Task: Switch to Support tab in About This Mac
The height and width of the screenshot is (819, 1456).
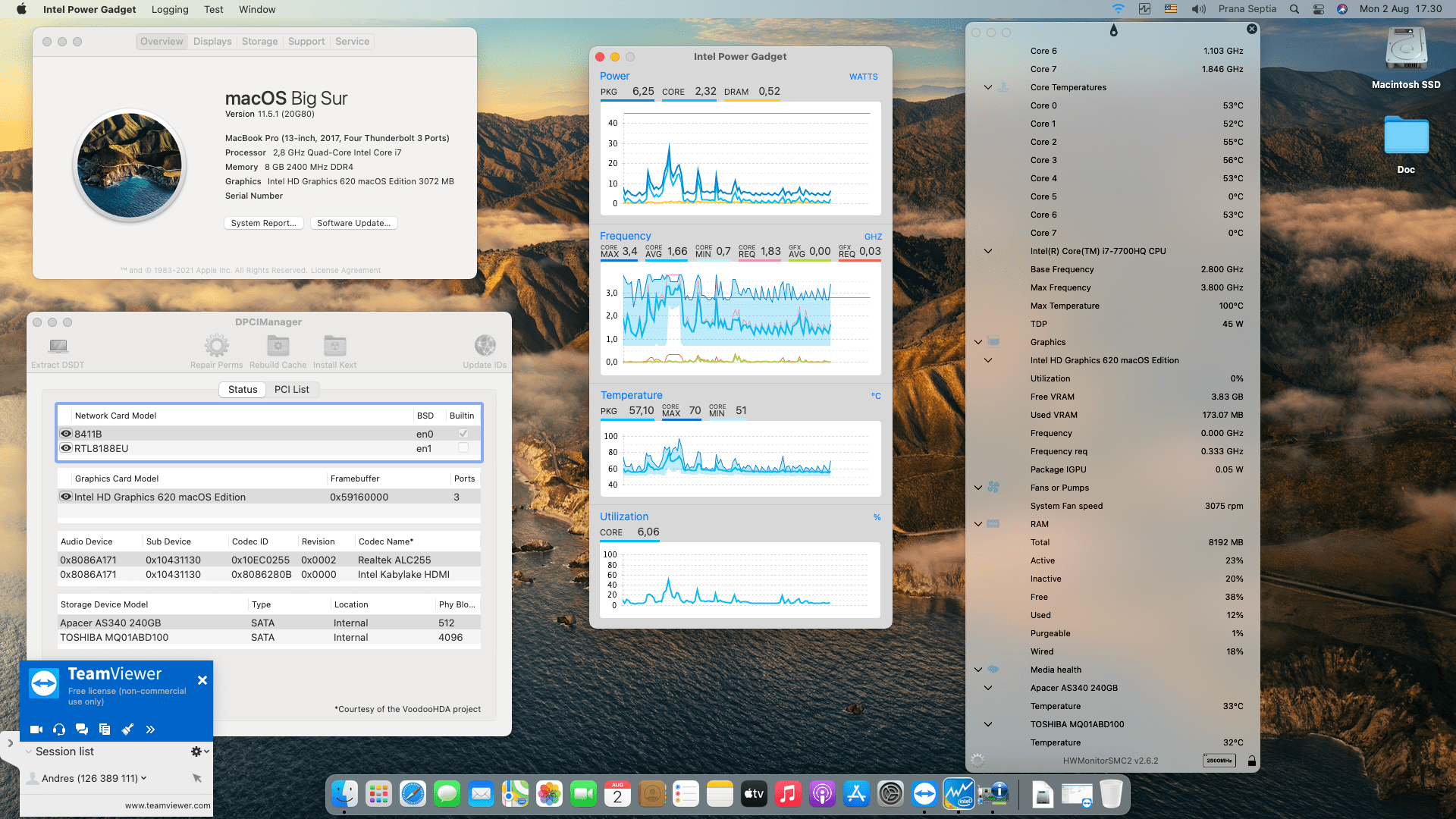Action: (306, 42)
